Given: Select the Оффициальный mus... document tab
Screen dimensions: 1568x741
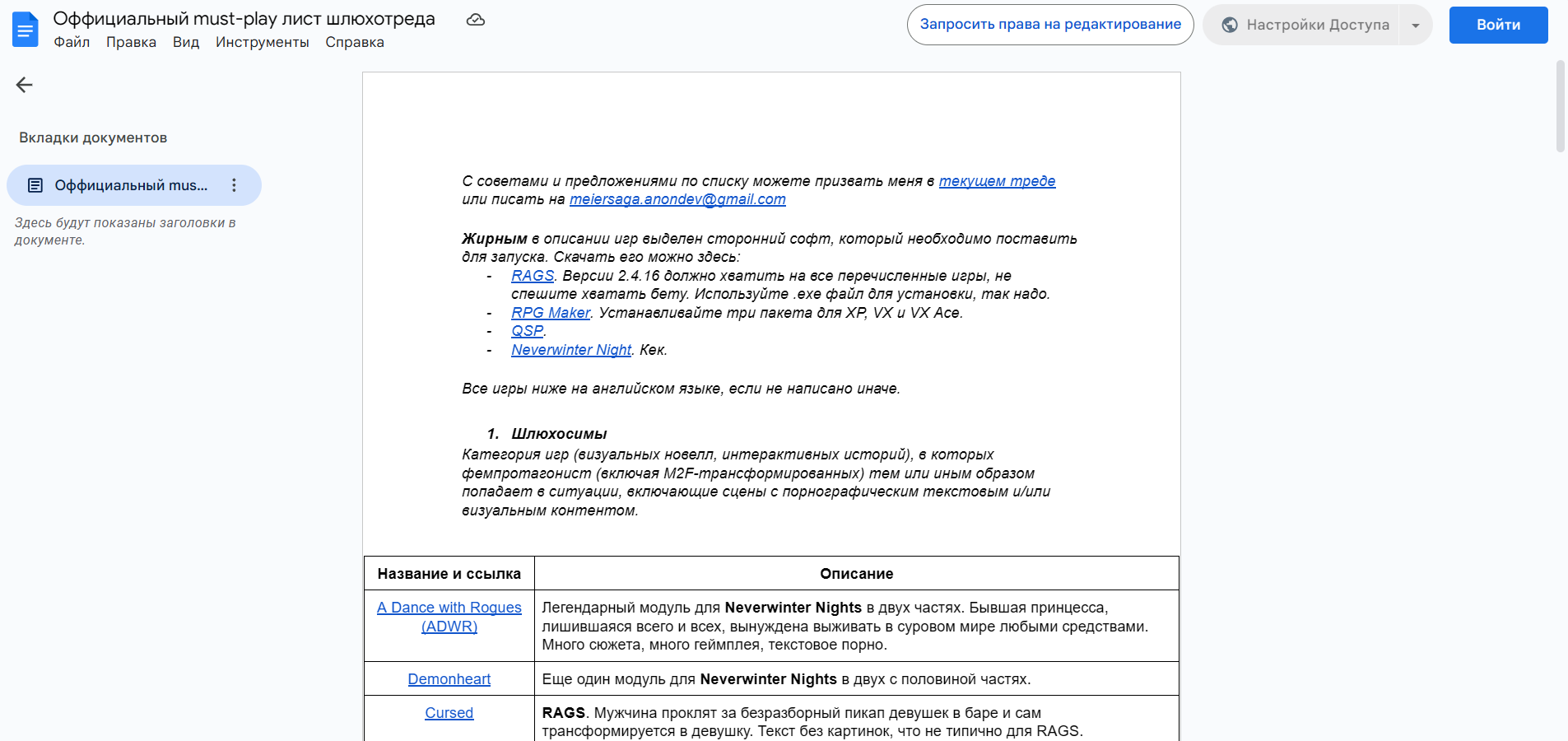Looking at the screenshot, I should click(134, 185).
